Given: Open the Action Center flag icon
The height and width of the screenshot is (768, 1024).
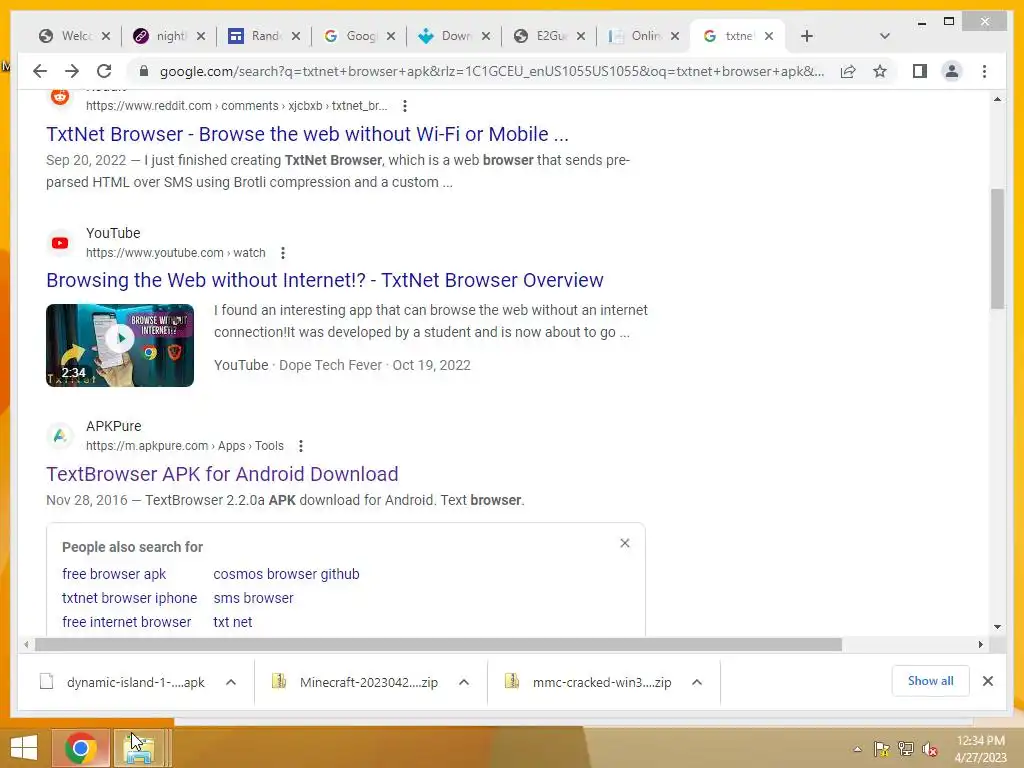Looking at the screenshot, I should click(x=882, y=749).
